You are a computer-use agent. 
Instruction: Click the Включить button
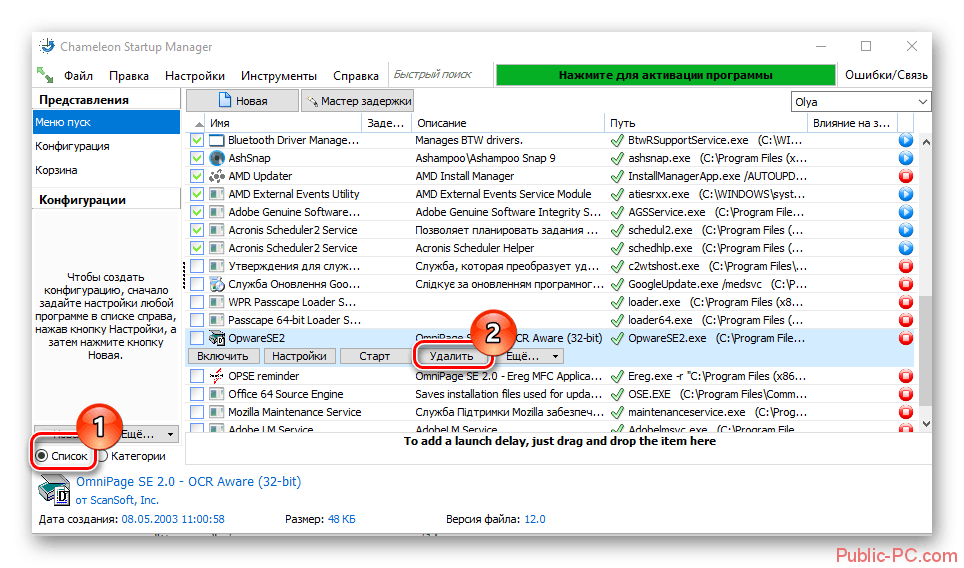click(223, 356)
